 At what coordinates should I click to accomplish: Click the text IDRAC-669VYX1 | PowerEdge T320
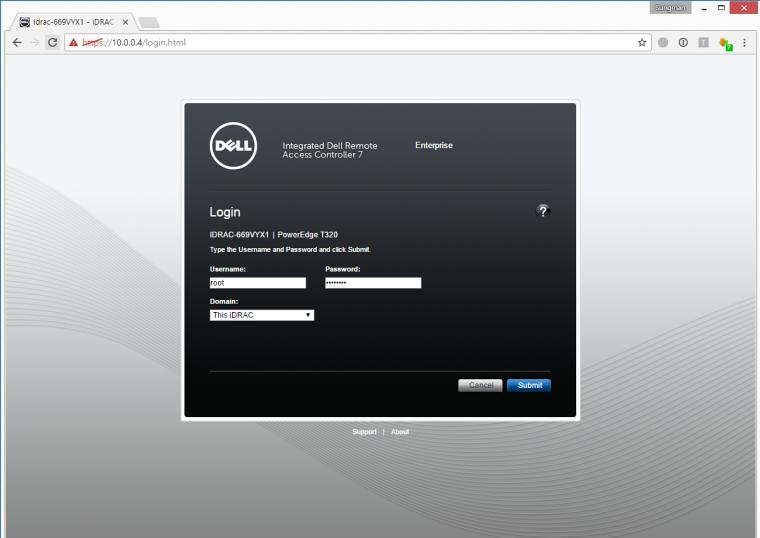pos(273,235)
